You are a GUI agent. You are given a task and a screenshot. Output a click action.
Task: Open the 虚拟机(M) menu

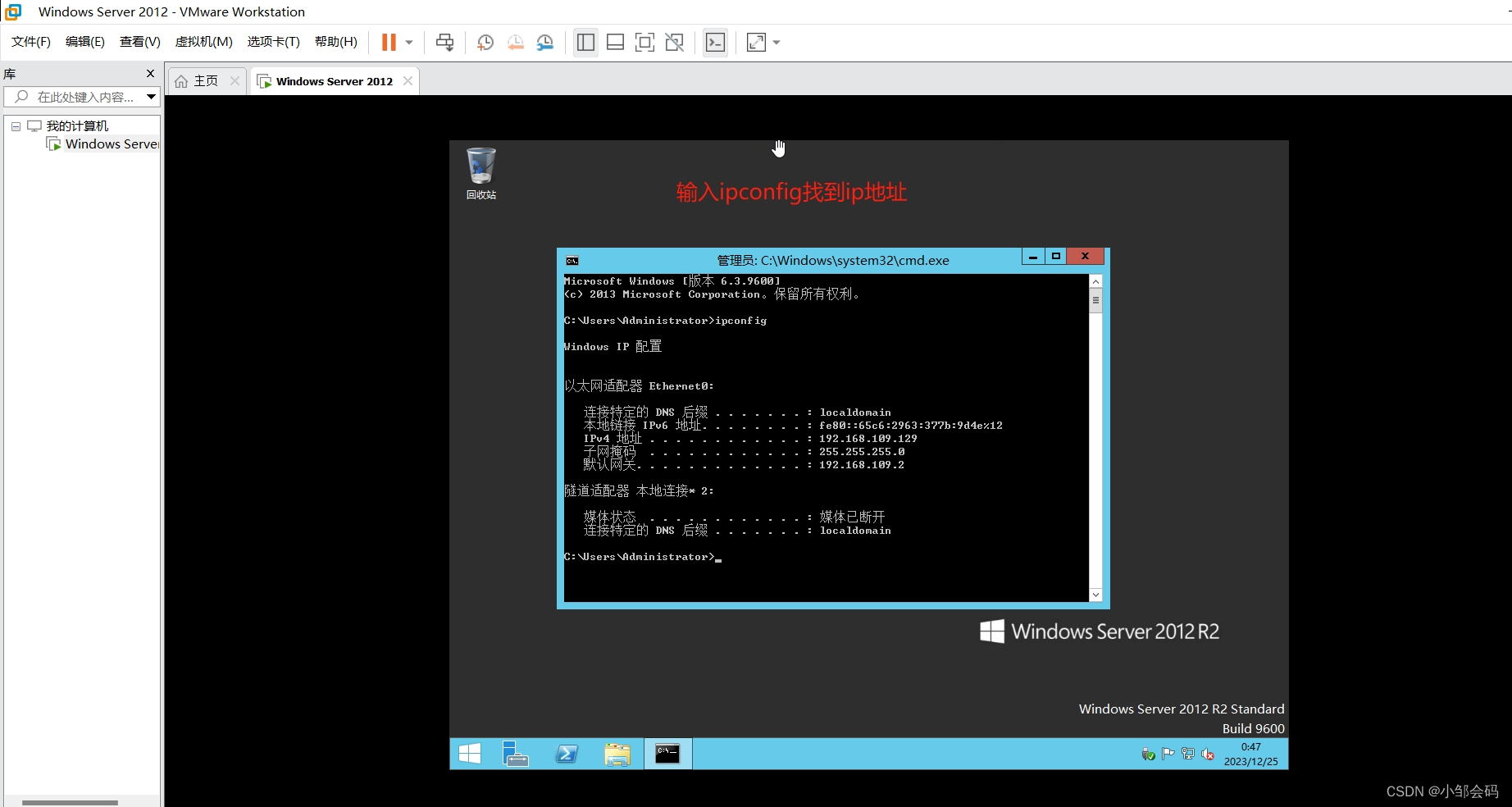click(204, 42)
